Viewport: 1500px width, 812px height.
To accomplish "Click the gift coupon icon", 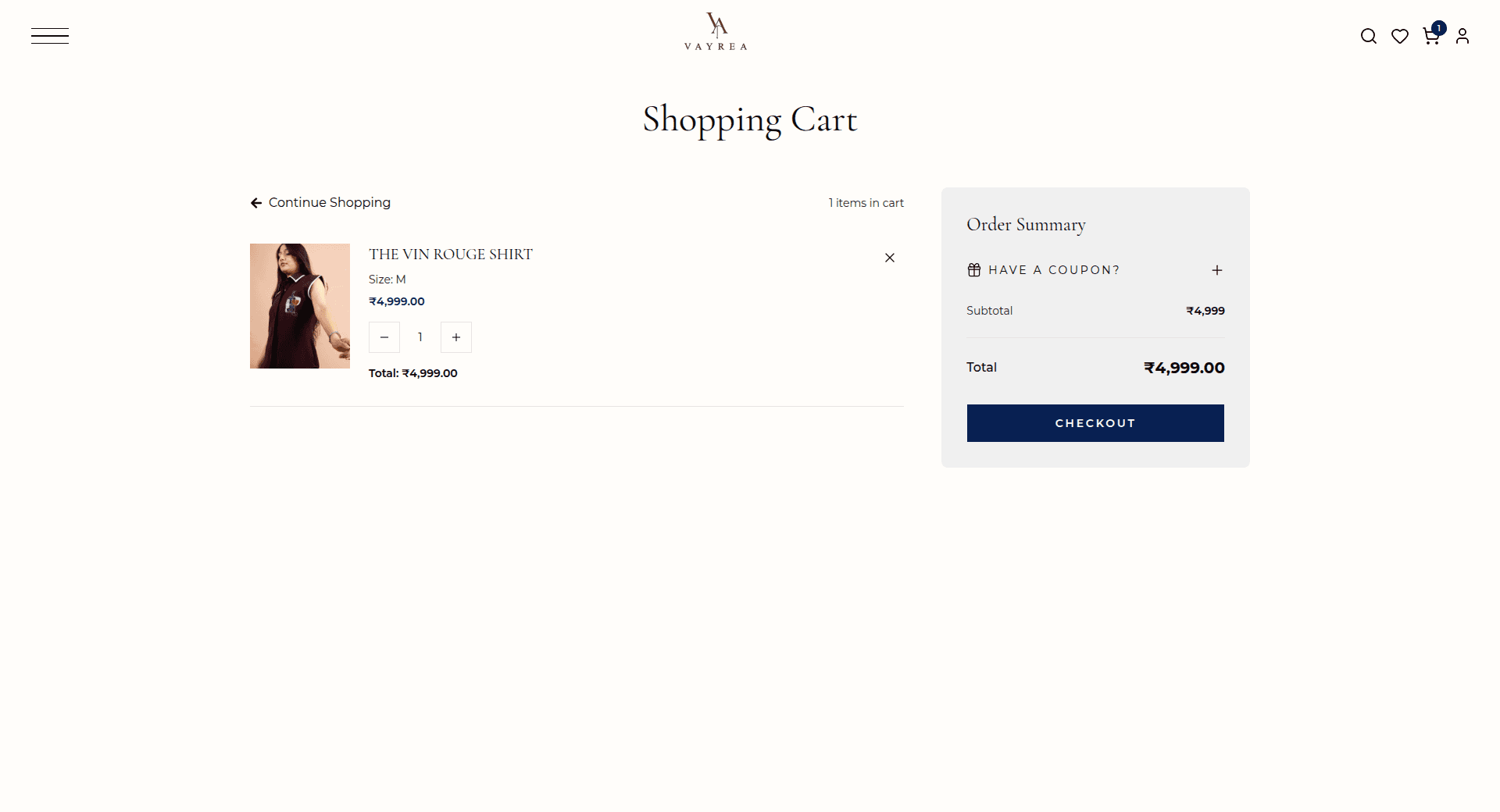I will click(974, 270).
